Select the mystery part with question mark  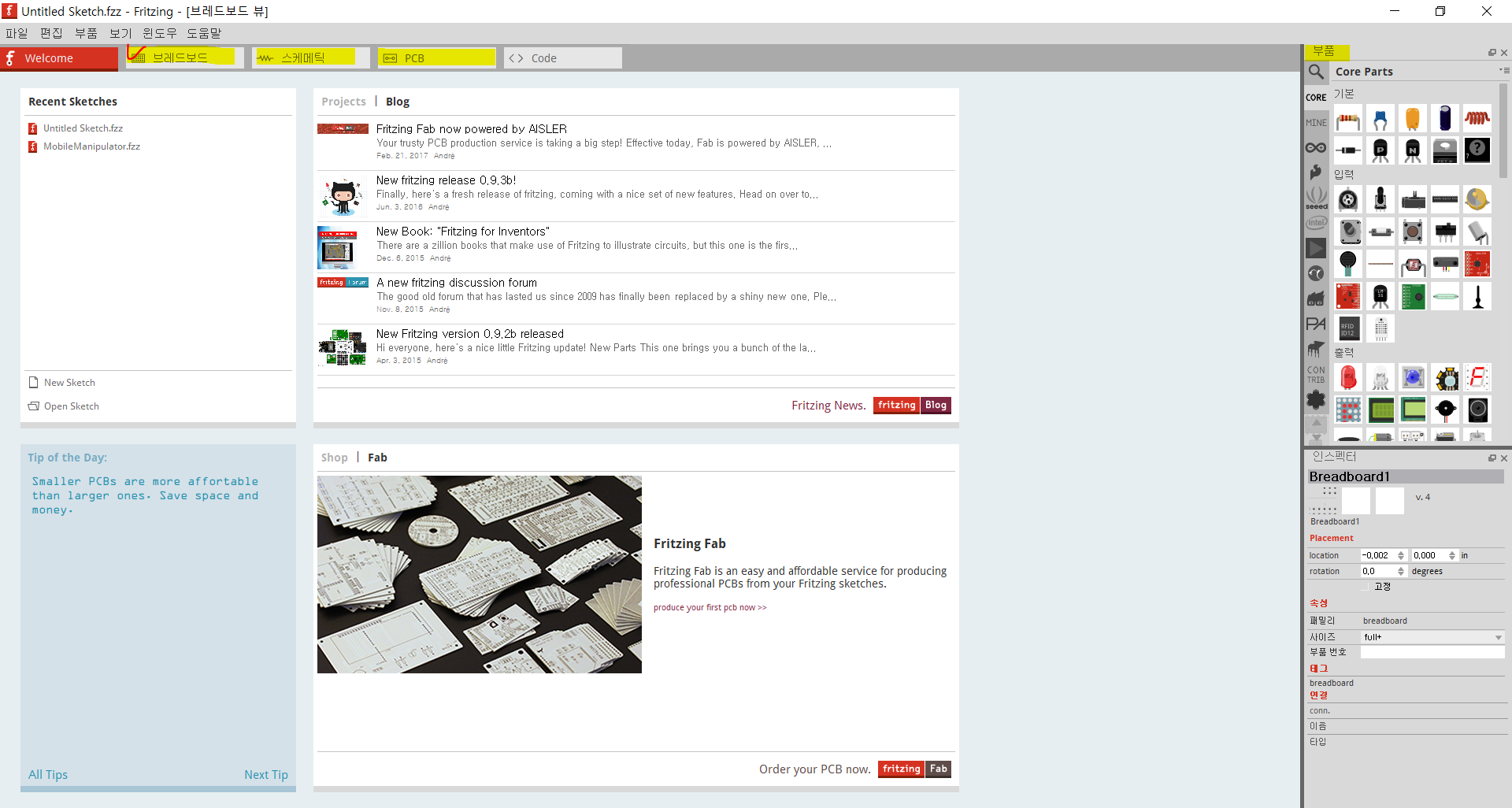pyautogui.click(x=1477, y=150)
